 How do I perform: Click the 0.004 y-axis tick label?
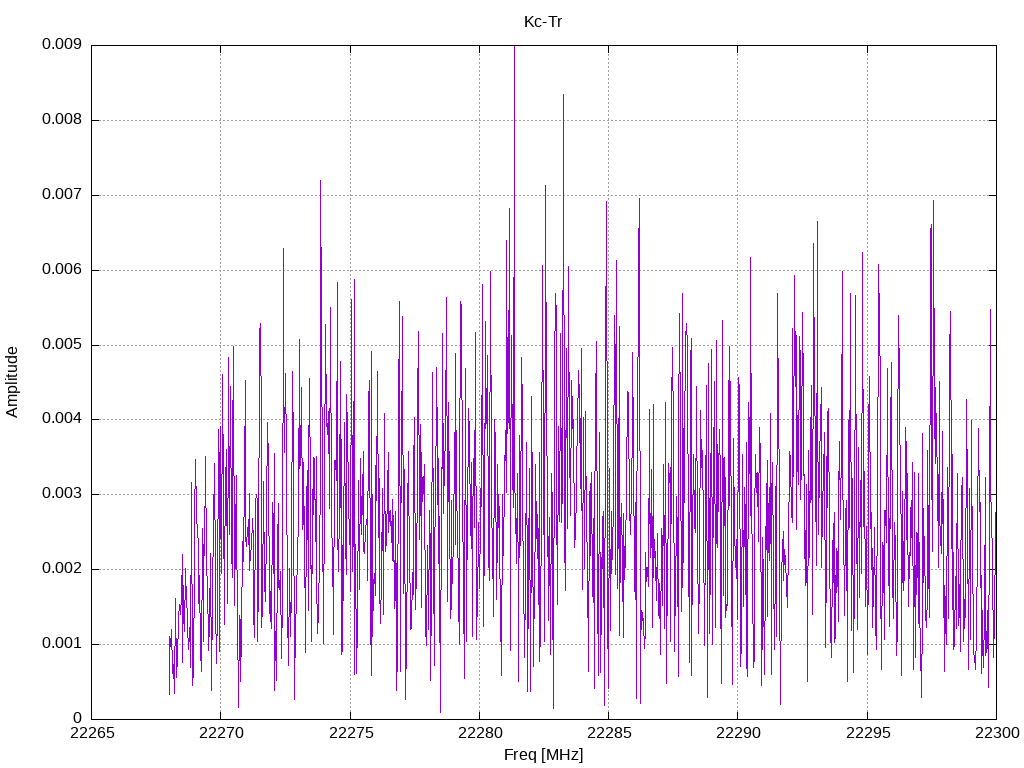click(x=62, y=419)
